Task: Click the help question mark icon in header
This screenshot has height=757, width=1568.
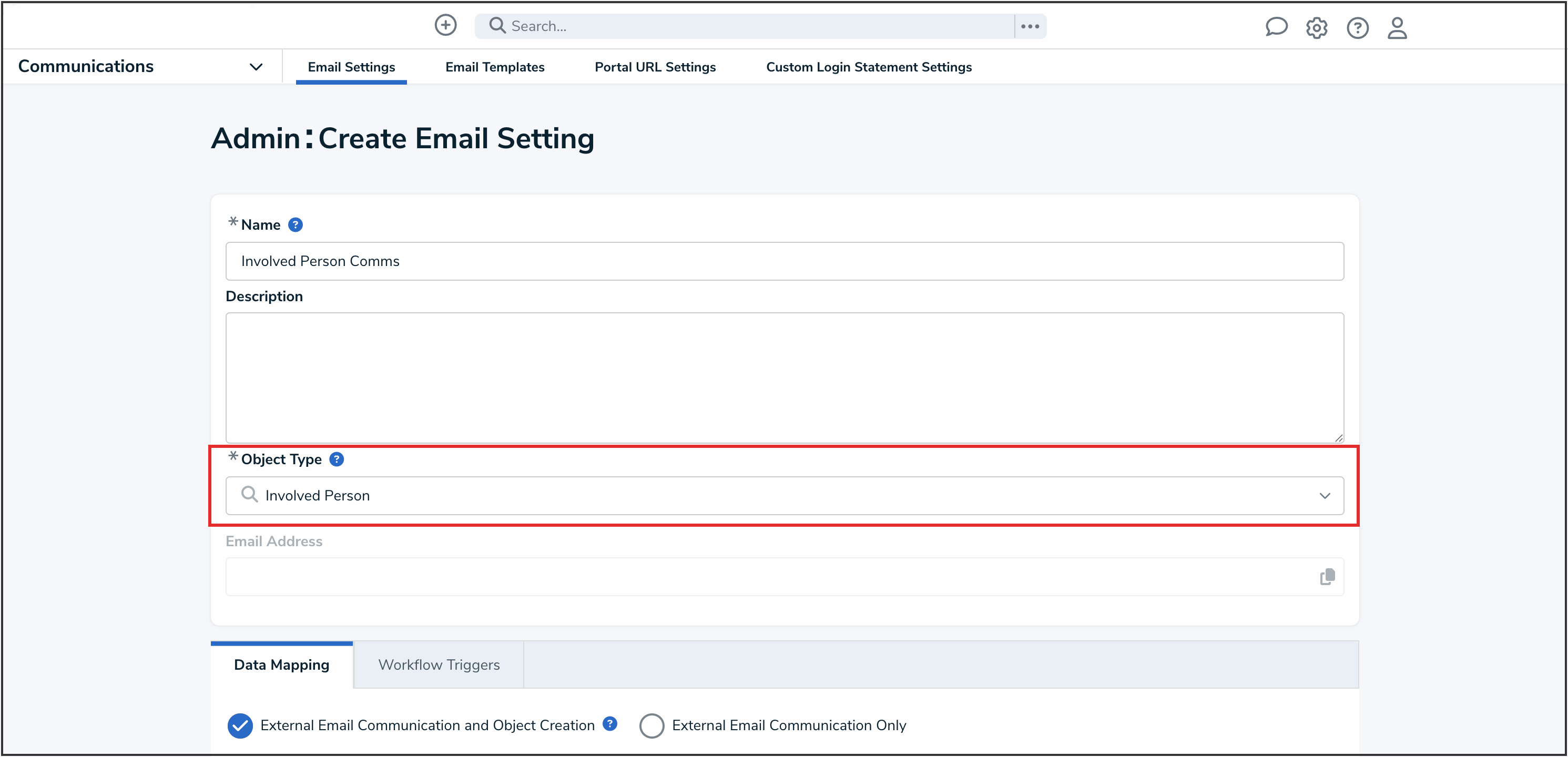Action: 1357,28
